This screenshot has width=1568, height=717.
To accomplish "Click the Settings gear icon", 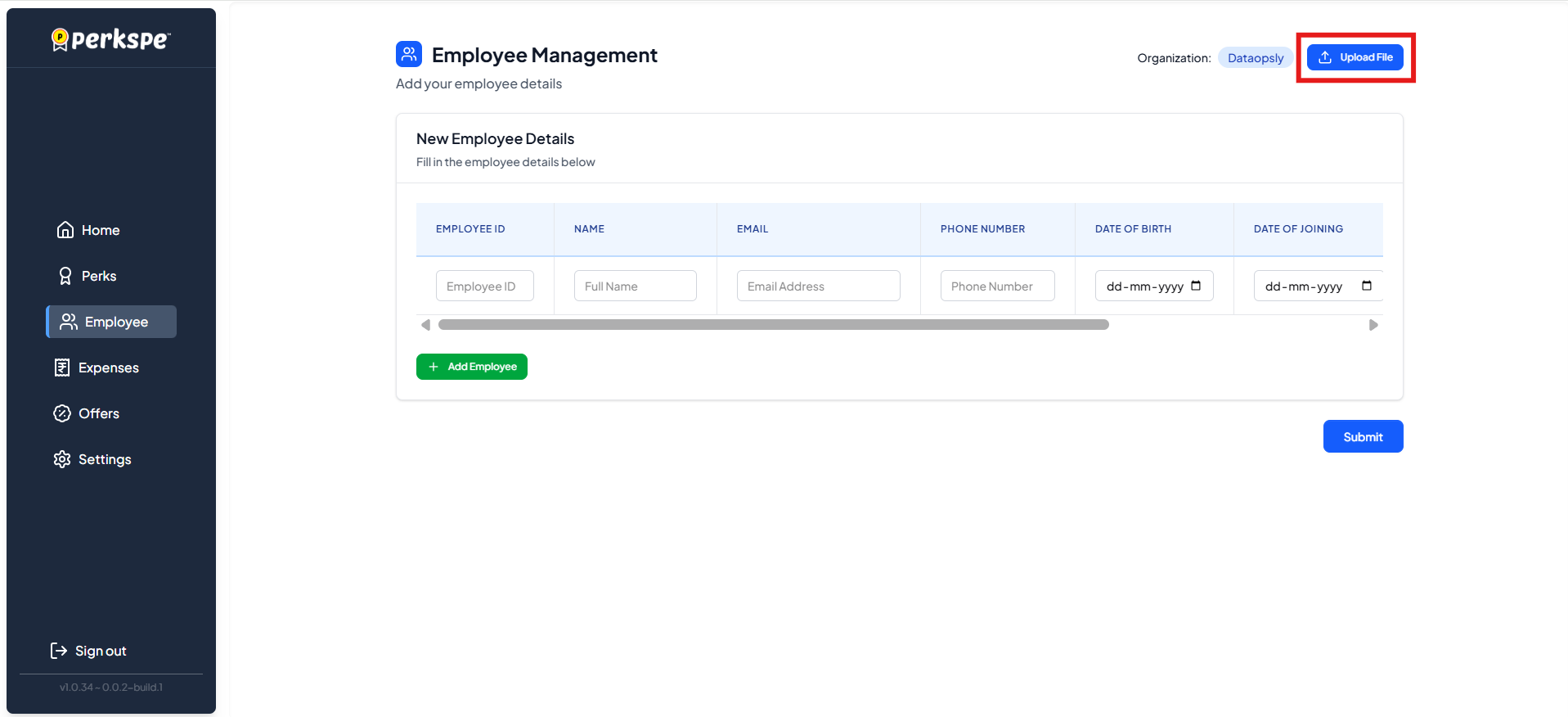I will point(62,459).
